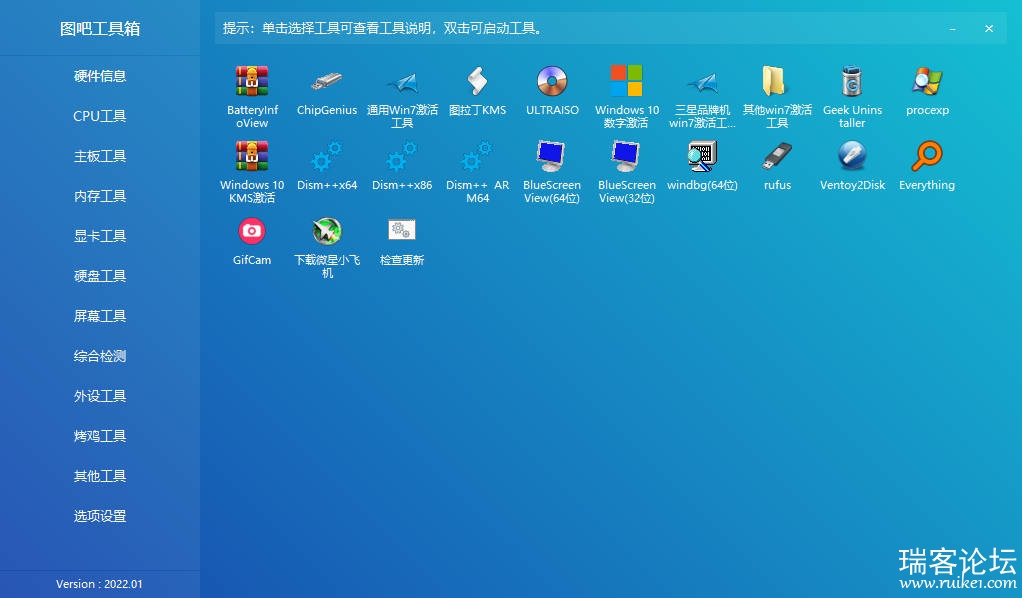
Task: Select 通用Win7激活工具 icon
Action: 402,81
